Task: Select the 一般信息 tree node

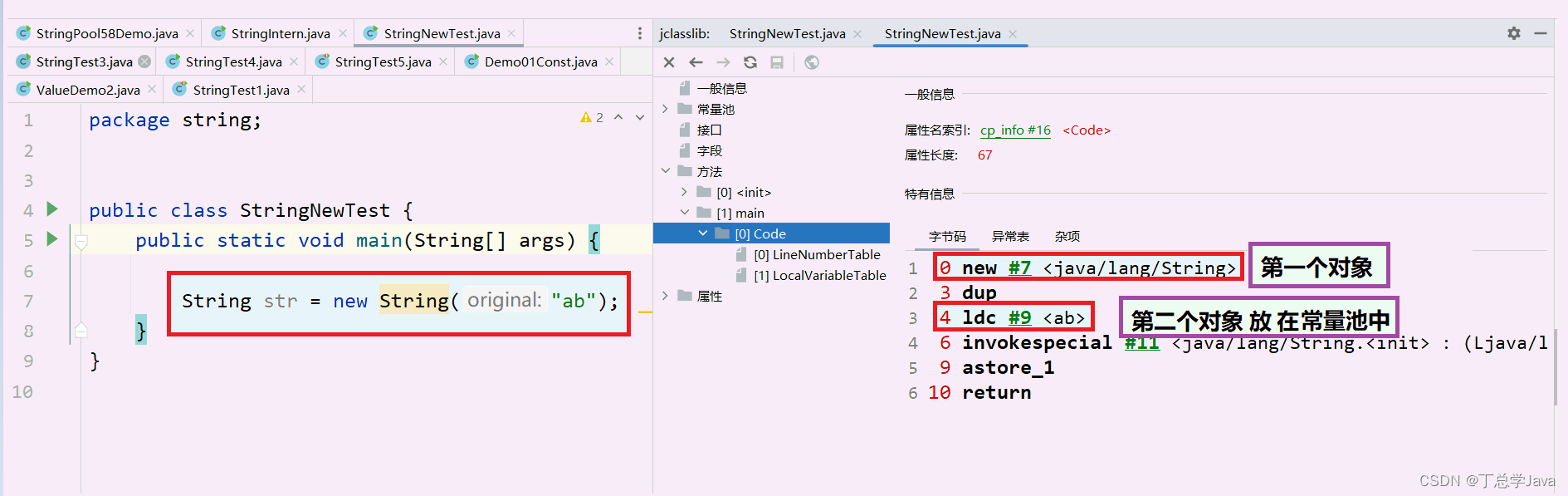Action: point(721,88)
